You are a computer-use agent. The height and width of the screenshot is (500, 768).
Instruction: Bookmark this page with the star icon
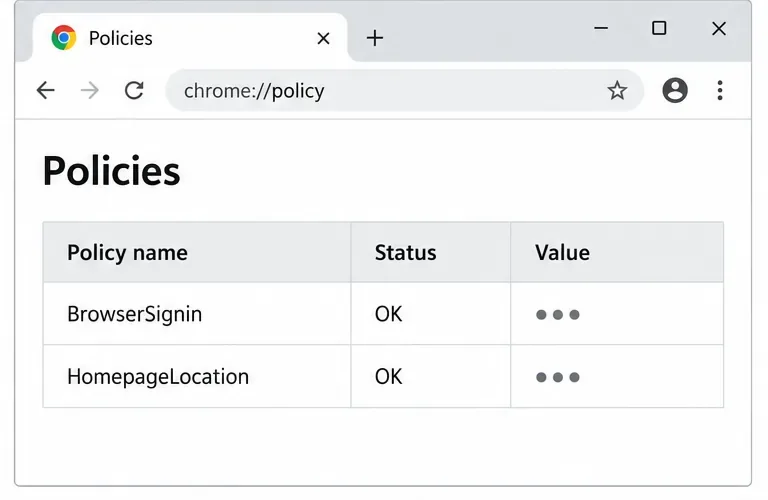[617, 91]
